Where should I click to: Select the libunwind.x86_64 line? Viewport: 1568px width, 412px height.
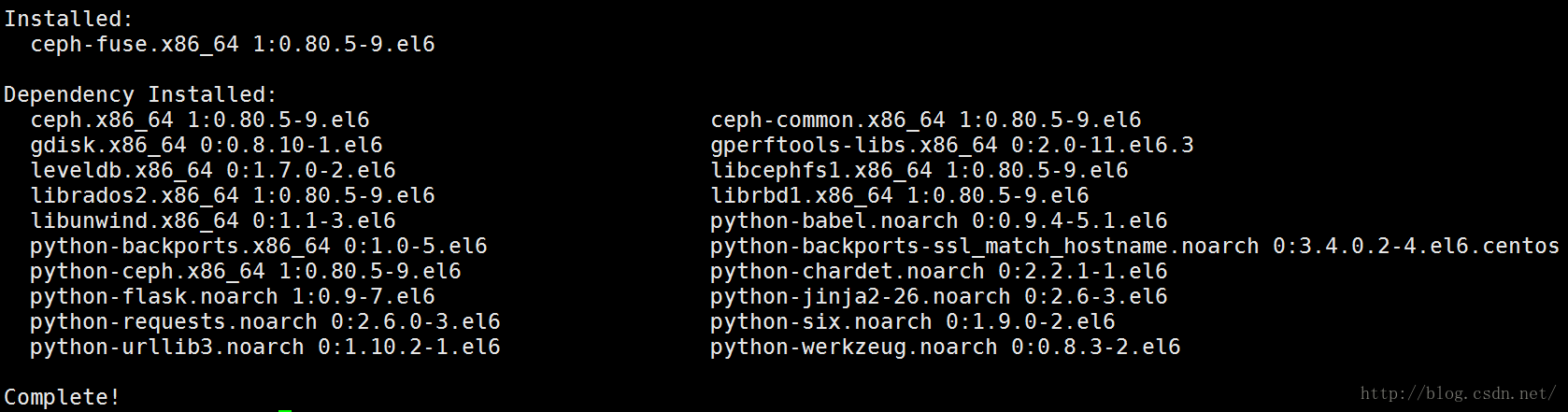coord(213,220)
